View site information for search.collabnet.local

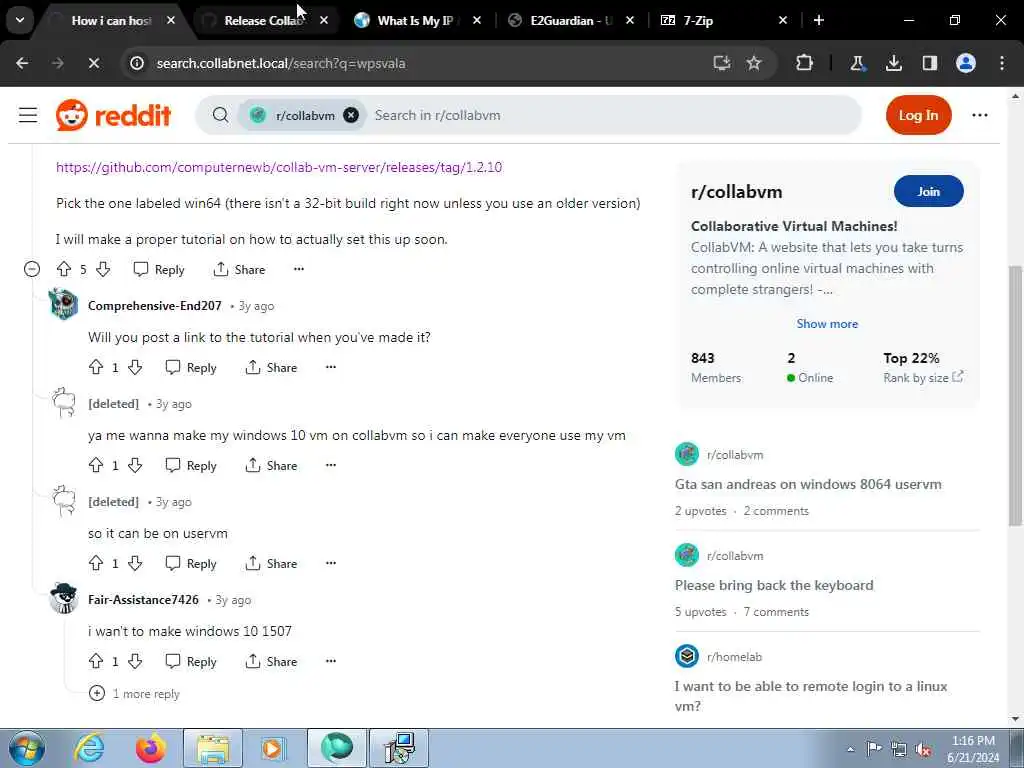click(137, 63)
